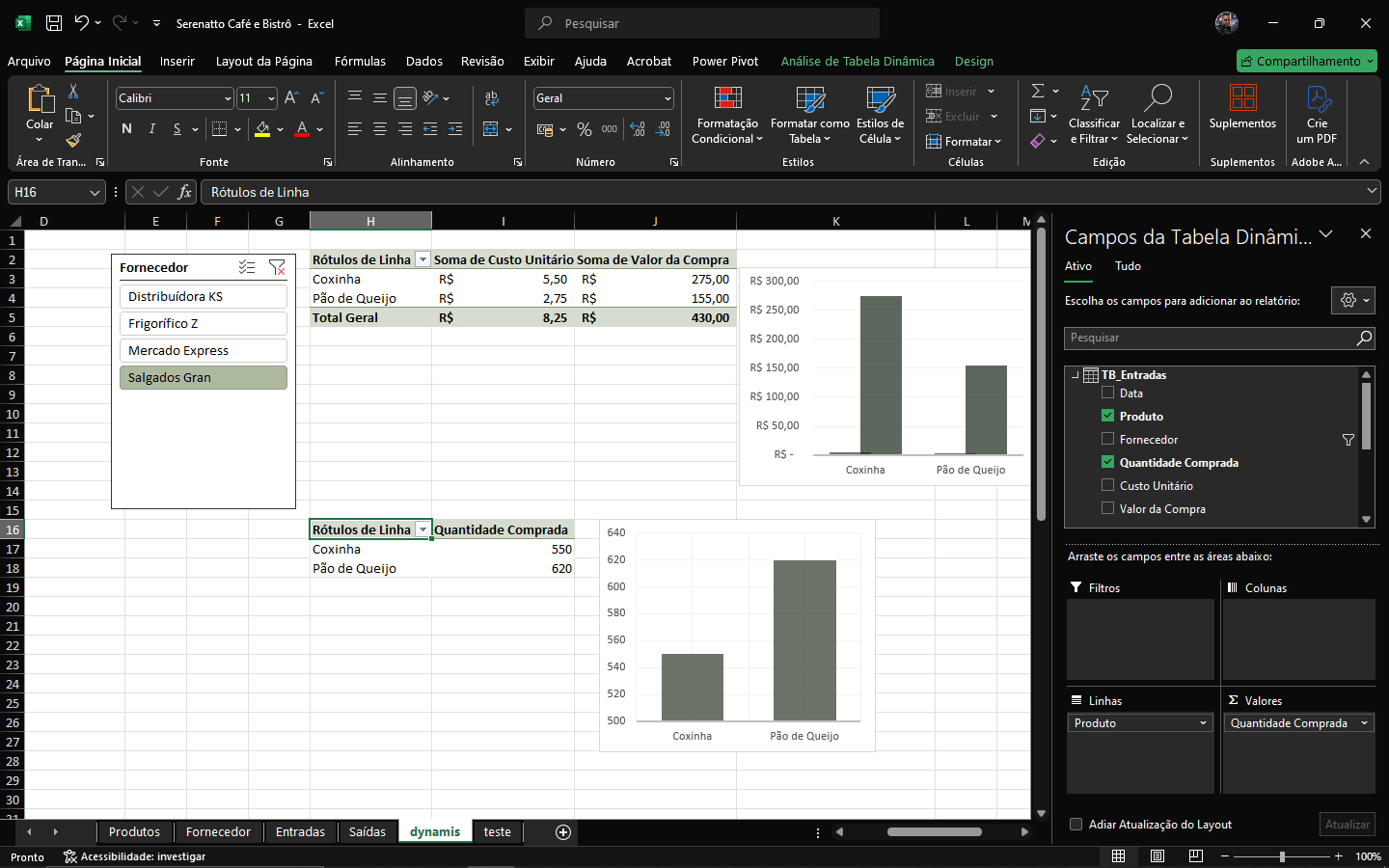Screen dimensions: 1389x868
Task: Click Acessibilidade: investigar in status bar
Action: 134,856
